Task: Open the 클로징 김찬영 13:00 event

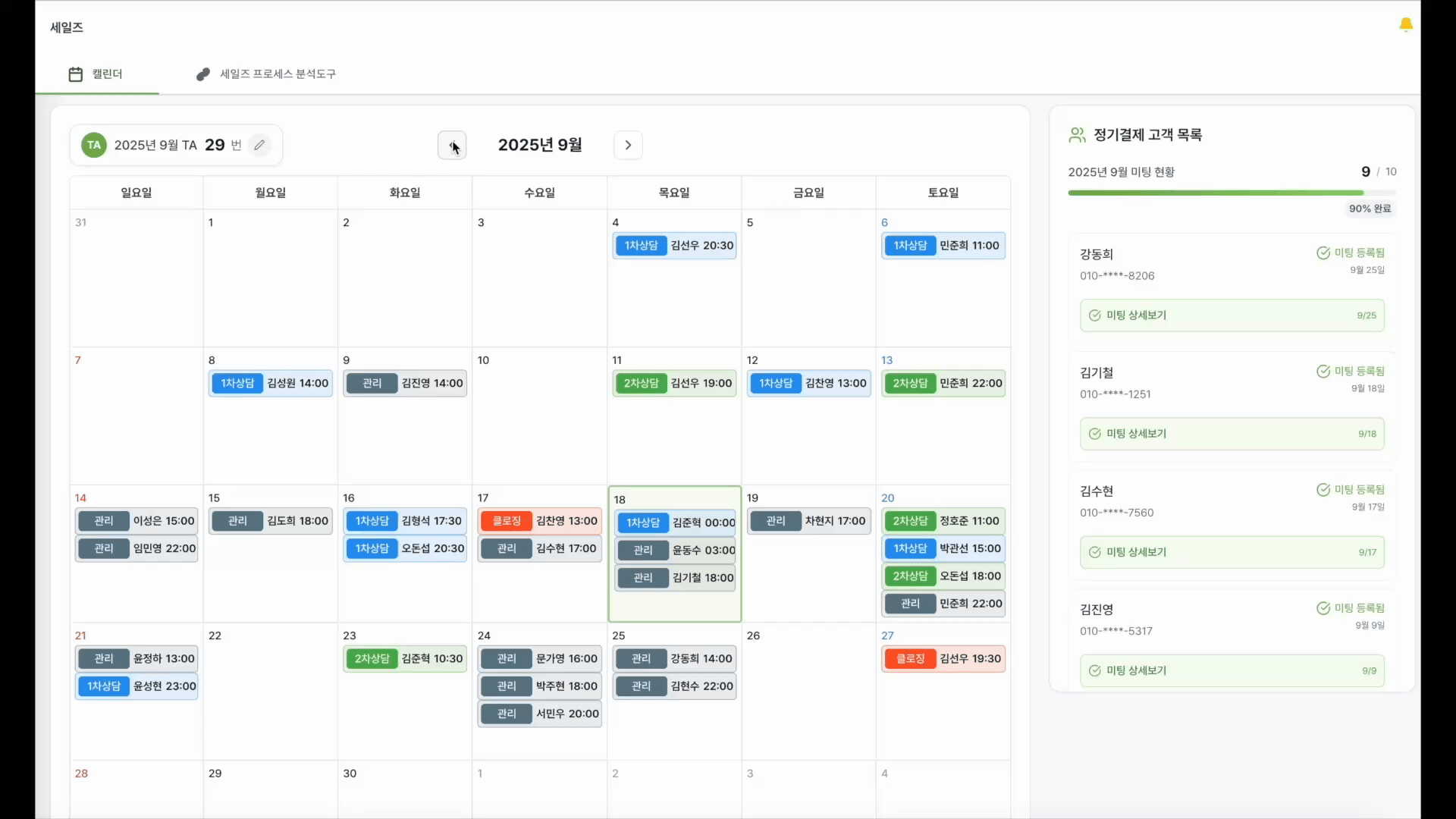Action: (539, 521)
